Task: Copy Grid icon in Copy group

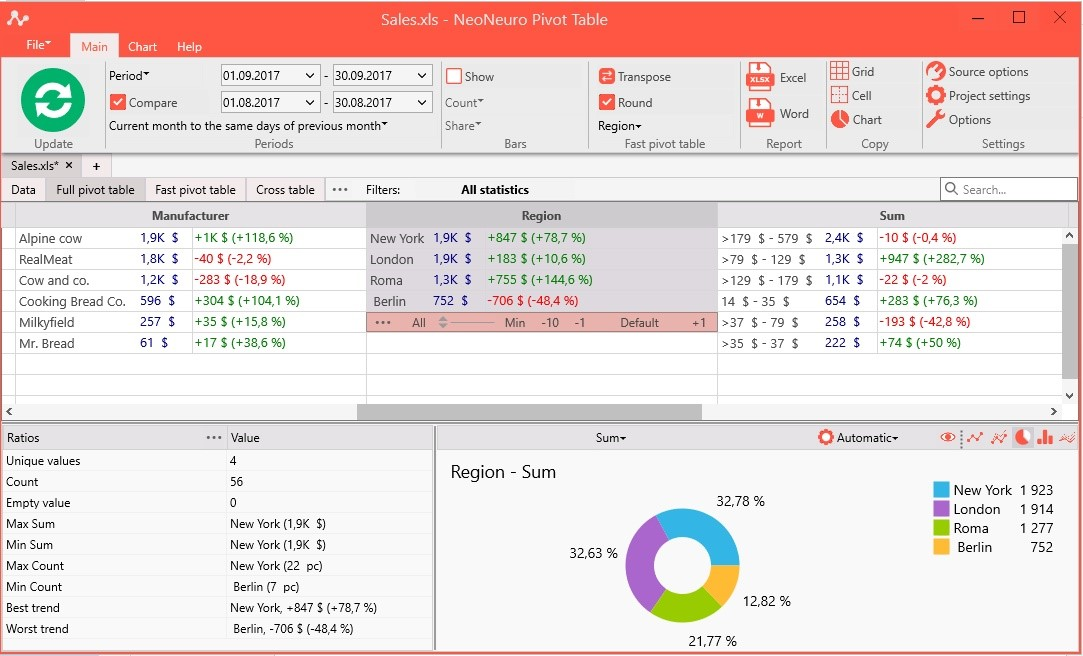Action: (x=839, y=70)
